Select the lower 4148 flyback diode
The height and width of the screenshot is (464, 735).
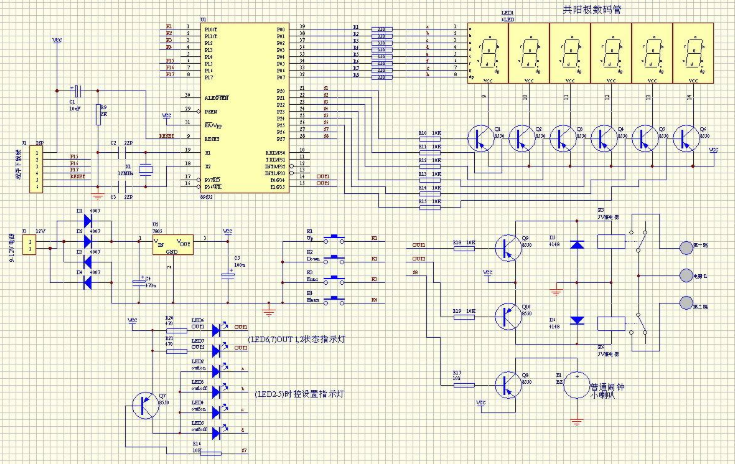[577, 321]
